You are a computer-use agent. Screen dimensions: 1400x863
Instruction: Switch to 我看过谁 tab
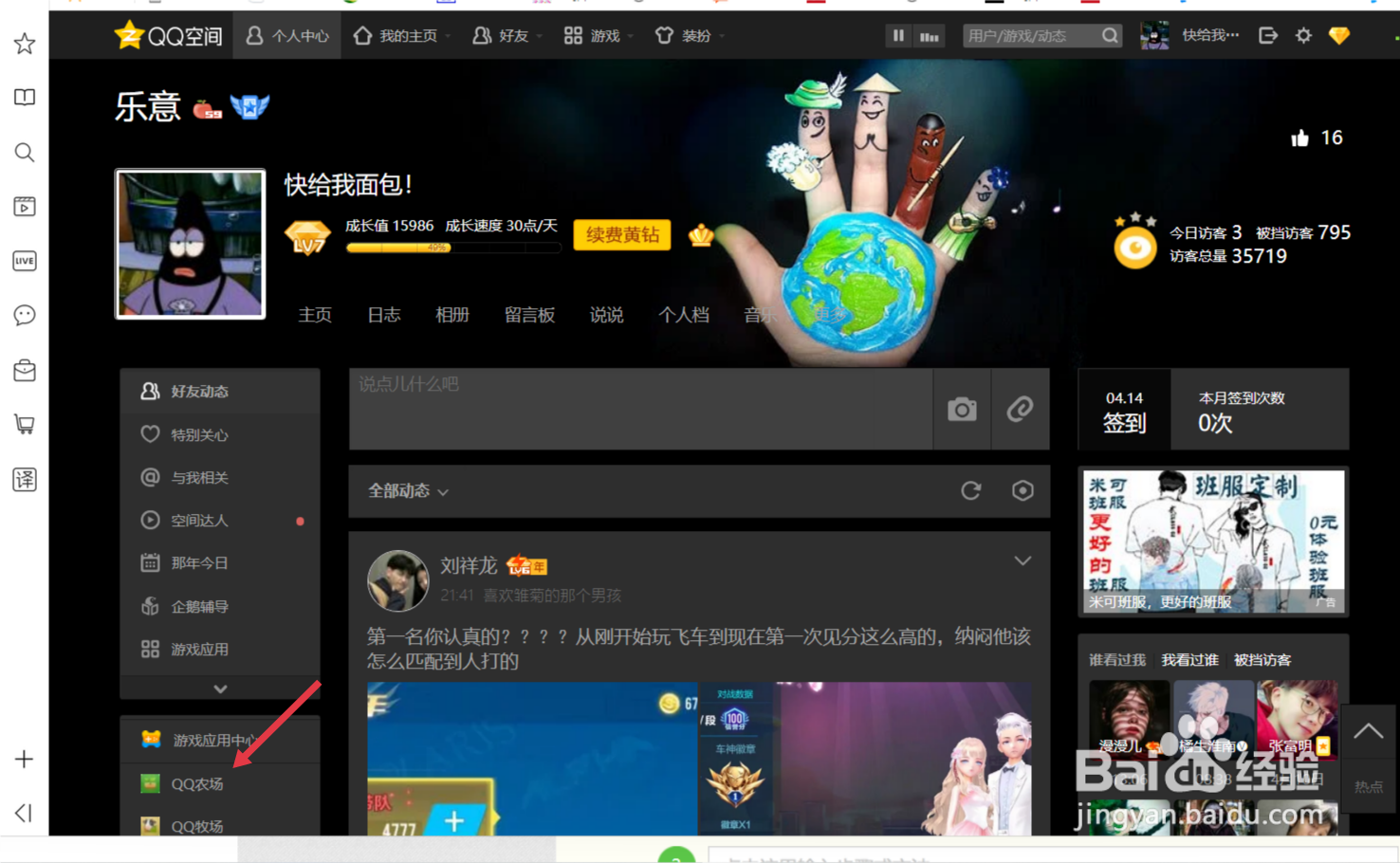(x=1189, y=660)
